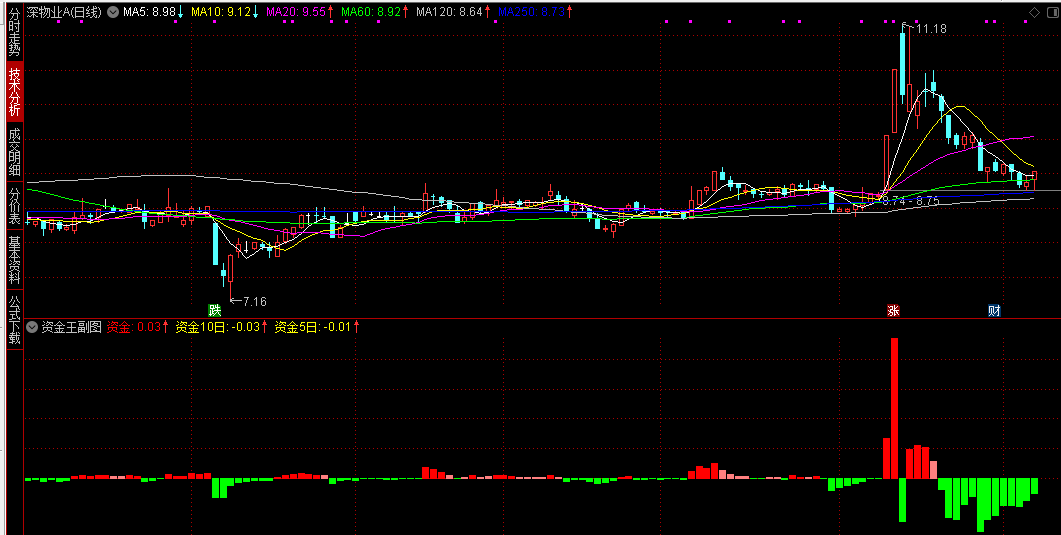Open the 公式下载 sidebar tab
The width and height of the screenshot is (1061, 535).
coord(14,319)
